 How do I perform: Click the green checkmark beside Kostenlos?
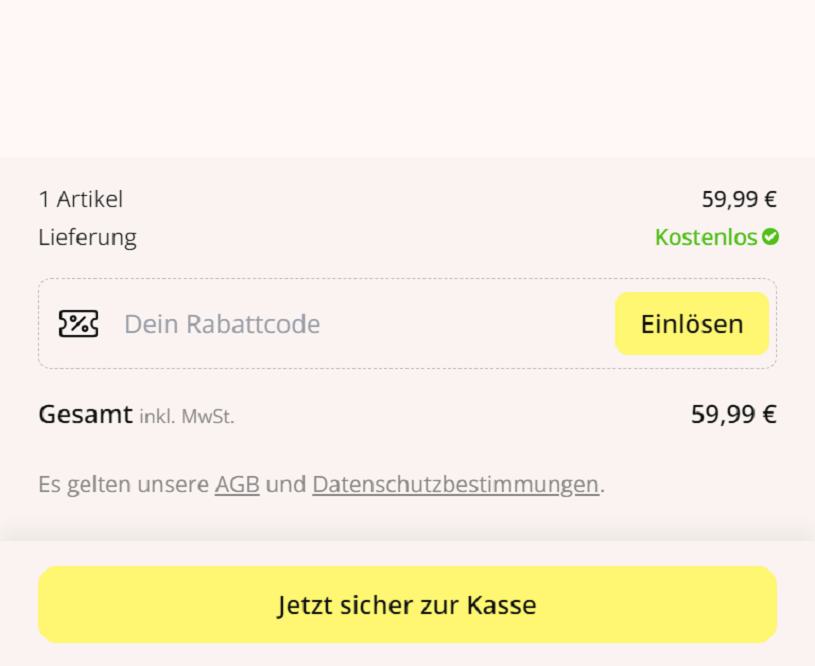[x=770, y=237]
